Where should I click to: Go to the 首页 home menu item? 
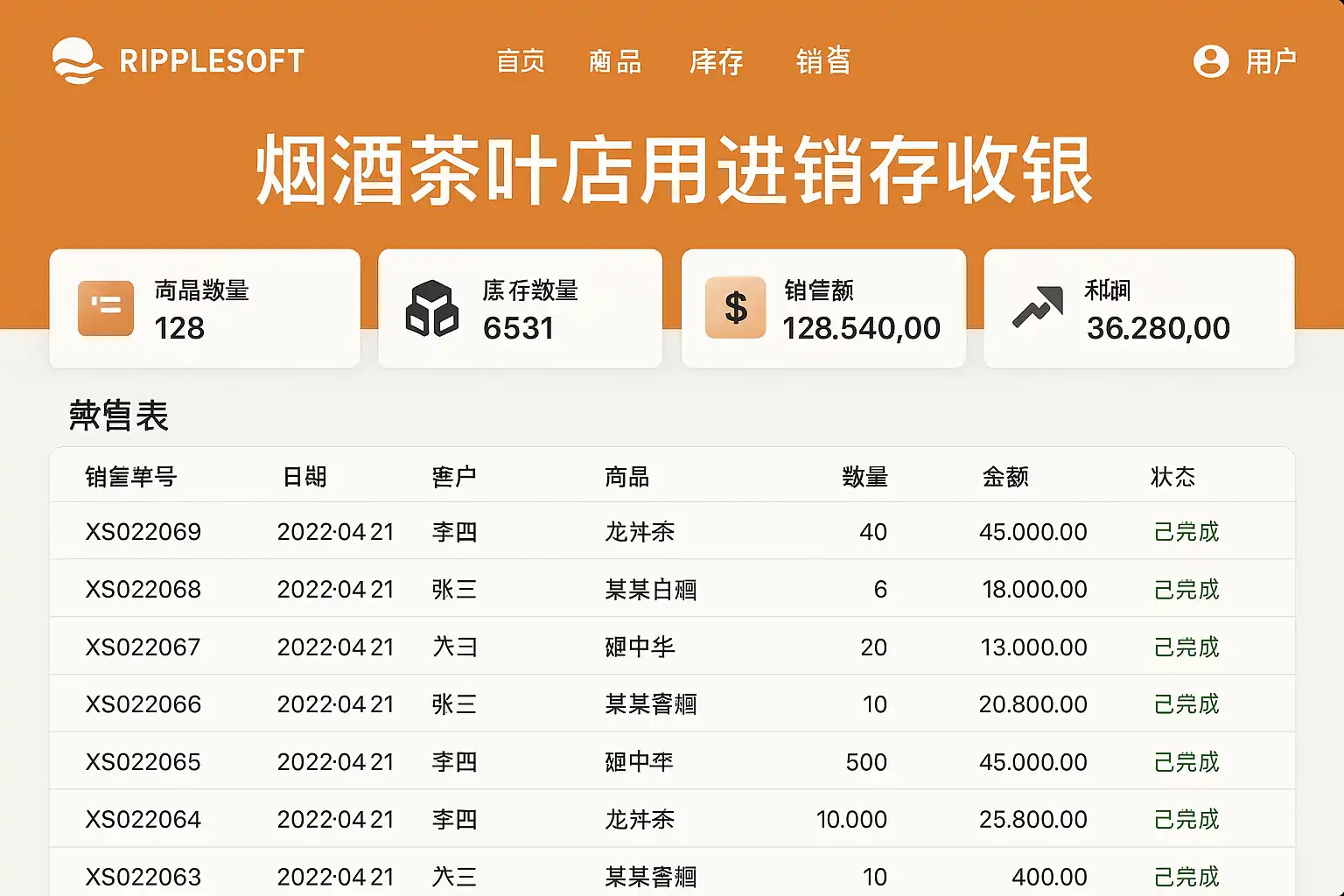(521, 61)
